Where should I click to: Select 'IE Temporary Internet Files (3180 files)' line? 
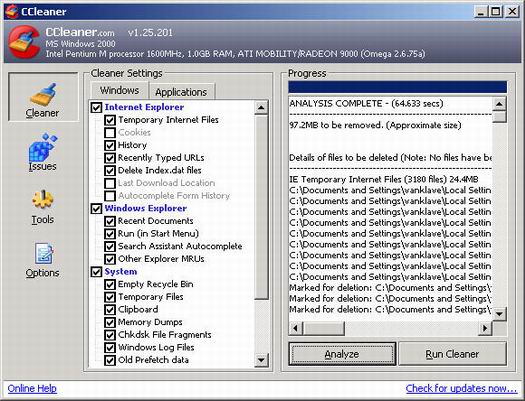coord(384,179)
